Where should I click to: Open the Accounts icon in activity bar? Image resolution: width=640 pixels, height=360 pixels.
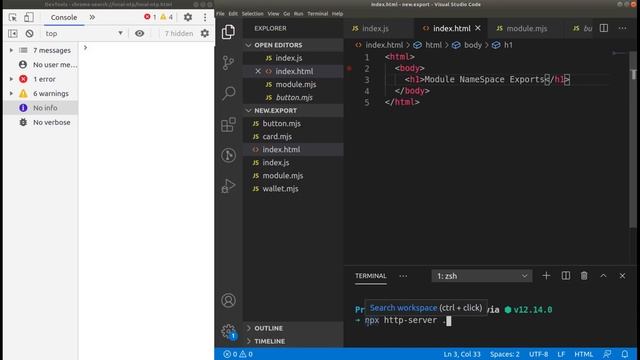click(228, 300)
